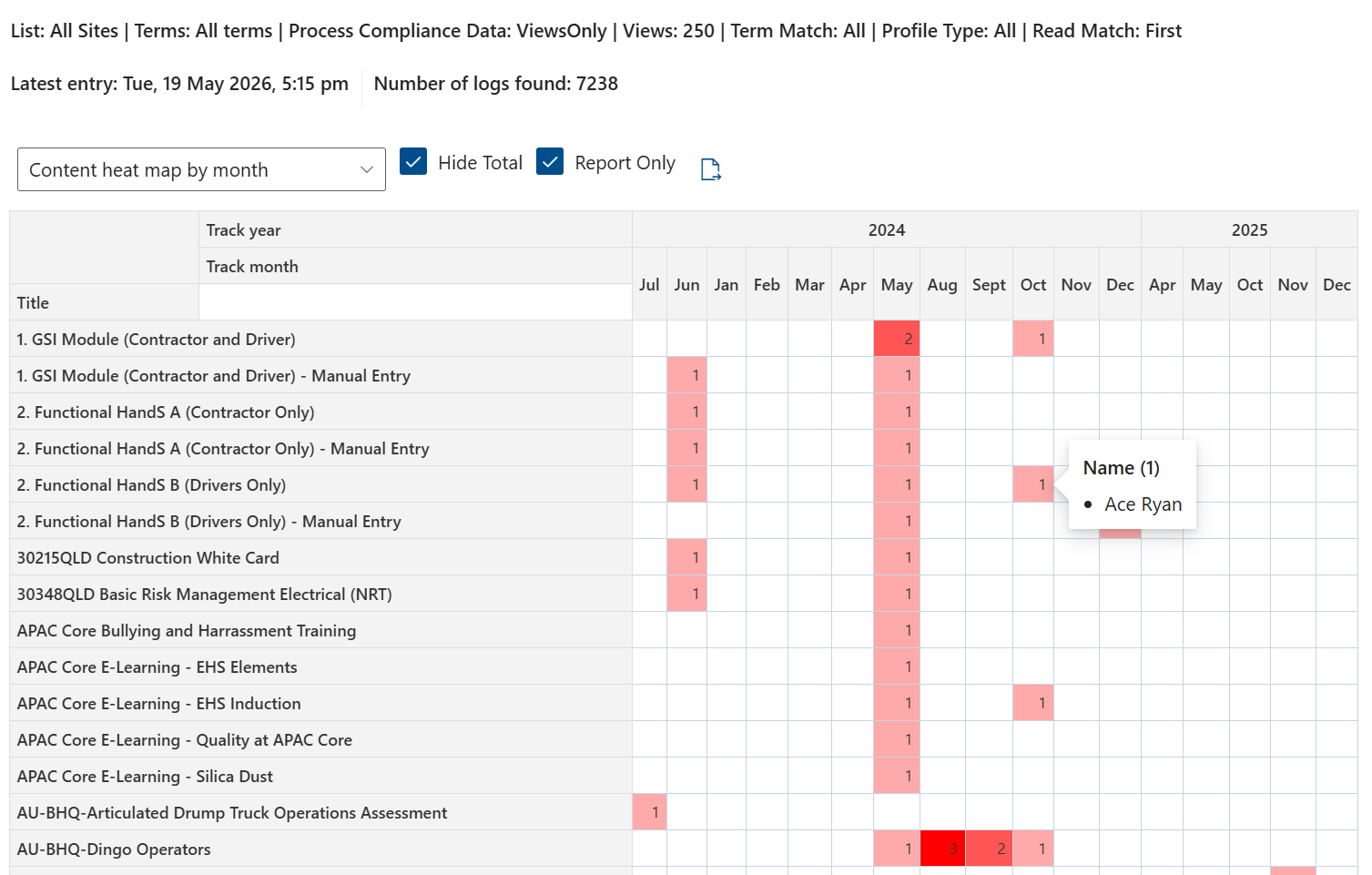
Task: Select the APAC Core E-Learning - Silica Dust row
Action: point(320,776)
